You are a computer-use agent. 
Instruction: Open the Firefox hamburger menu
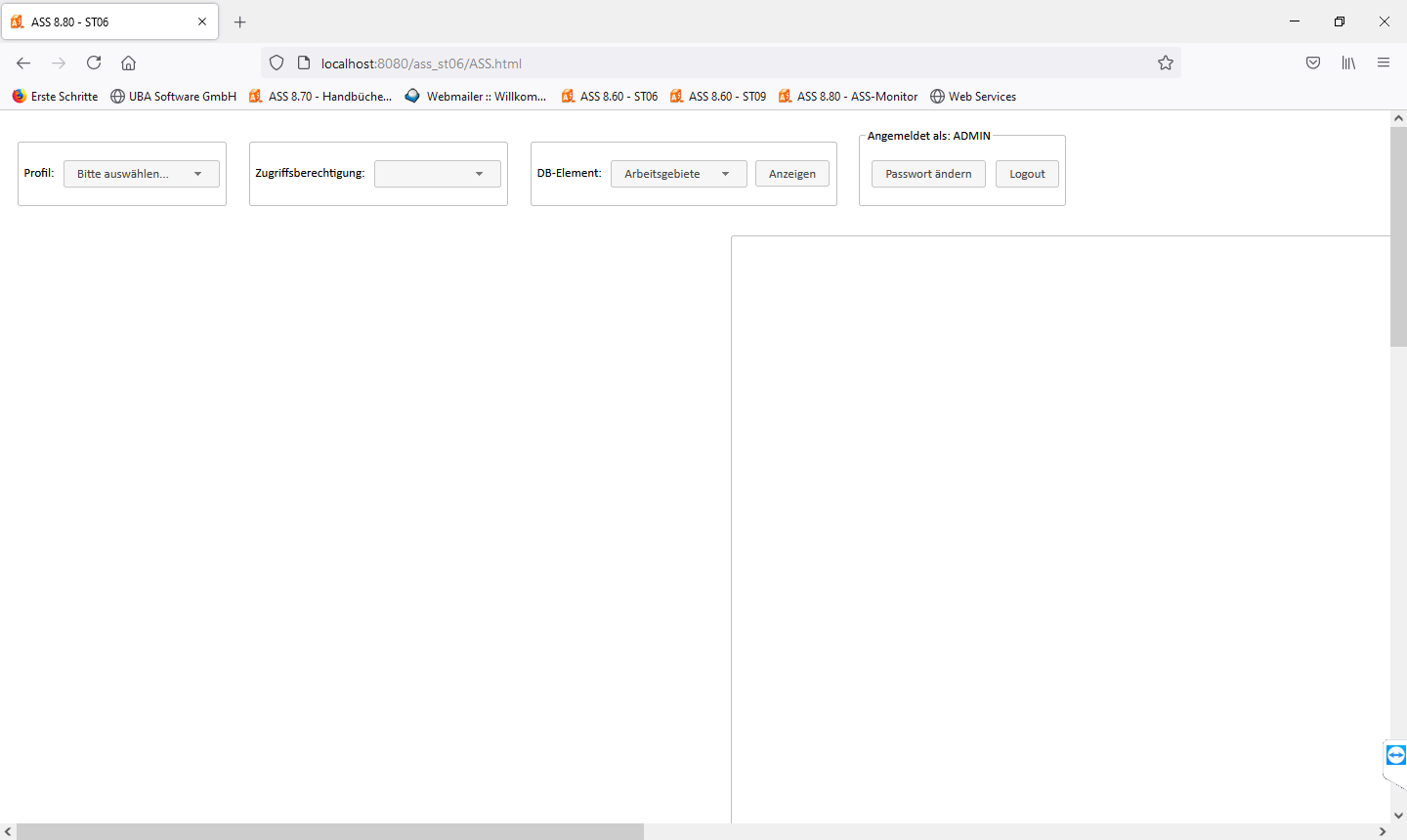pyautogui.click(x=1384, y=63)
